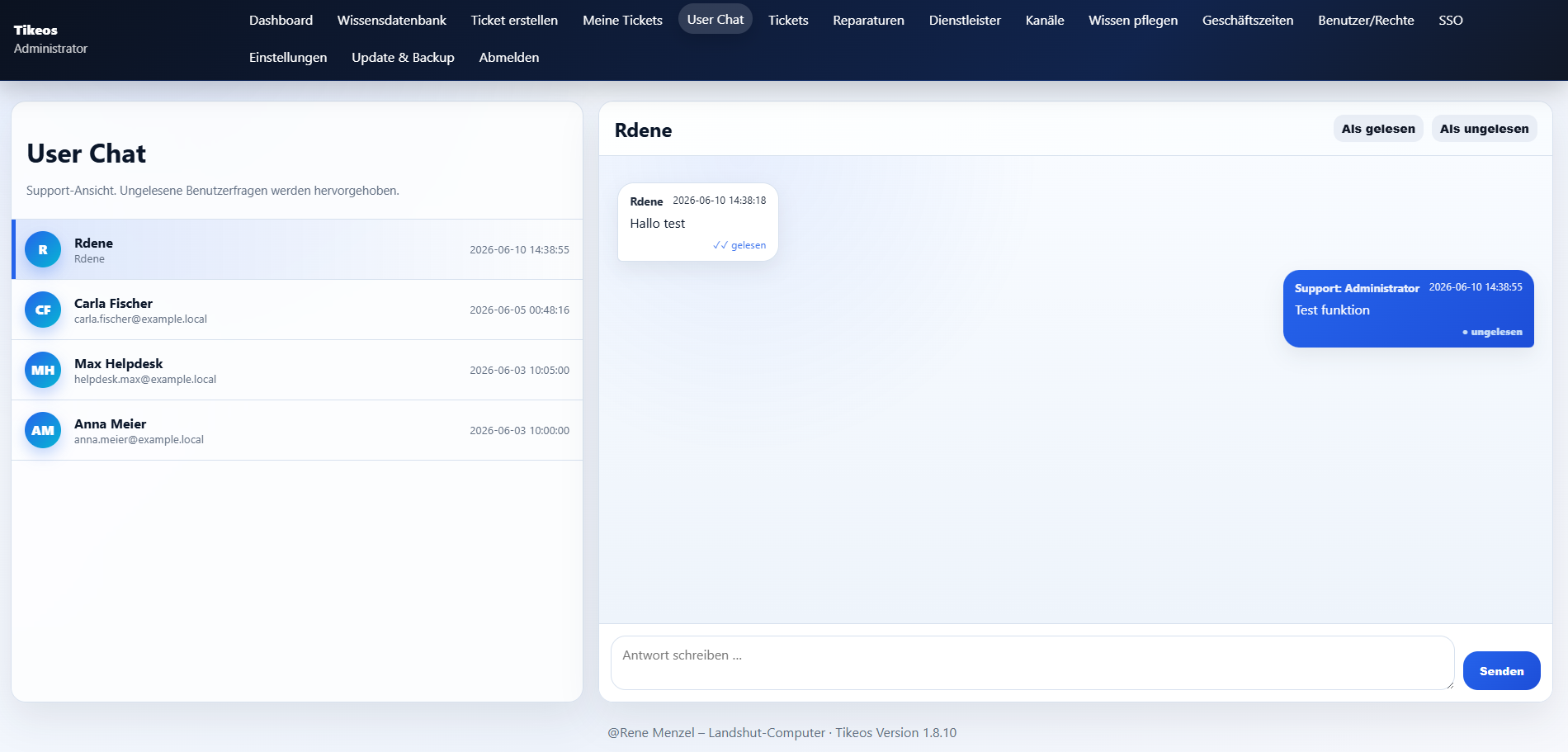Viewport: 1568px width, 752px height.
Task: Grab the reply textarea resize handle
Action: pos(1449,684)
